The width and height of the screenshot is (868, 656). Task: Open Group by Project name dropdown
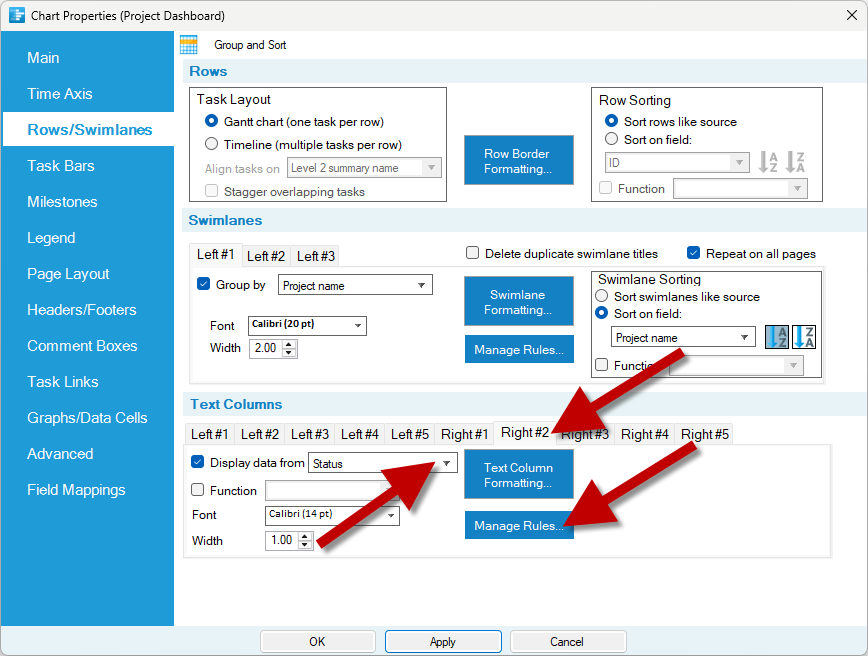355,285
